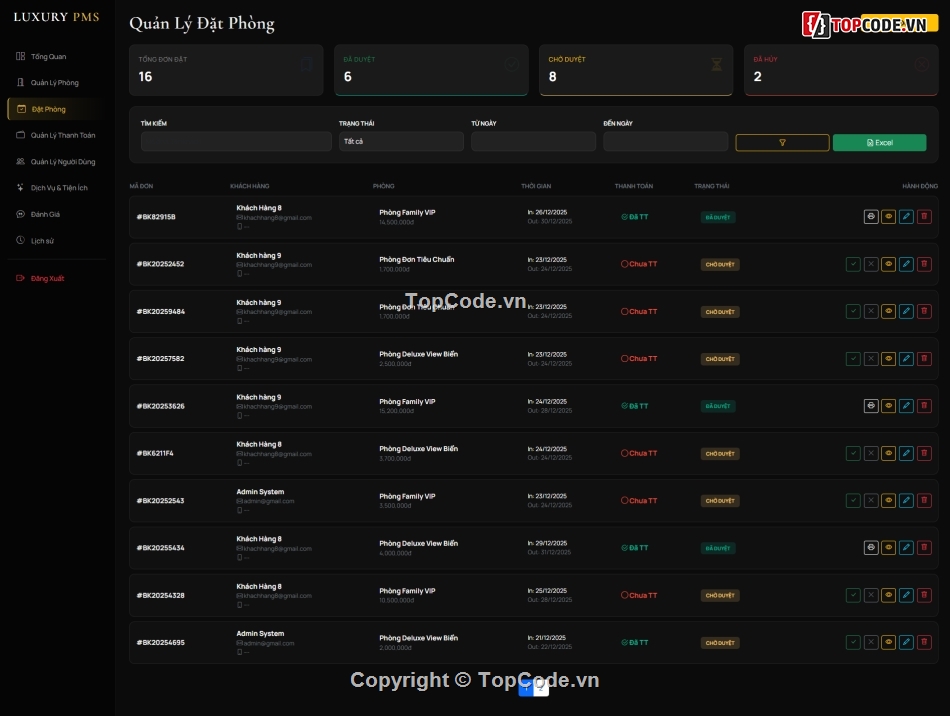The width and height of the screenshot is (950, 716).
Task: Print invoice for booking #BK829158
Action: coord(871,217)
